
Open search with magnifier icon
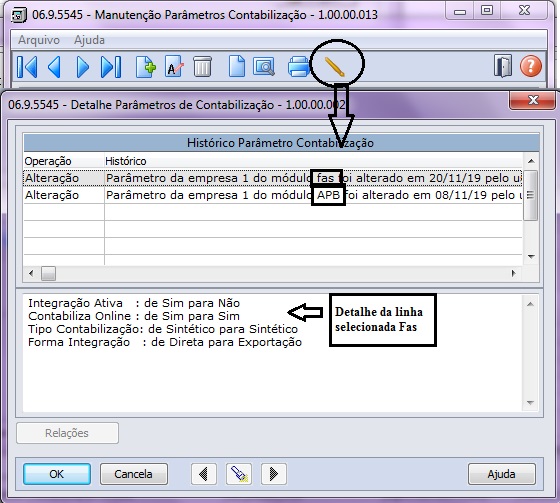tap(264, 67)
